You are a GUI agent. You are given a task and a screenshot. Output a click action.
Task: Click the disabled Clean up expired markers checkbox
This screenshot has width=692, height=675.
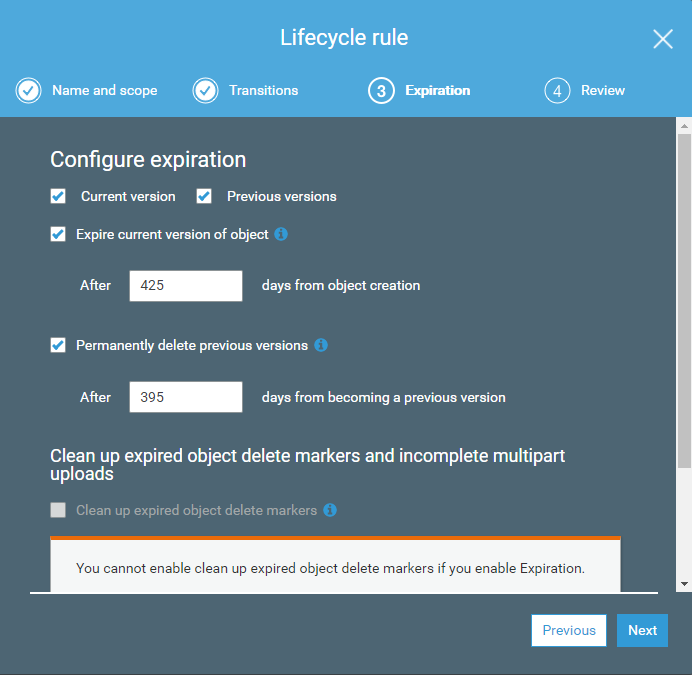tap(58, 510)
